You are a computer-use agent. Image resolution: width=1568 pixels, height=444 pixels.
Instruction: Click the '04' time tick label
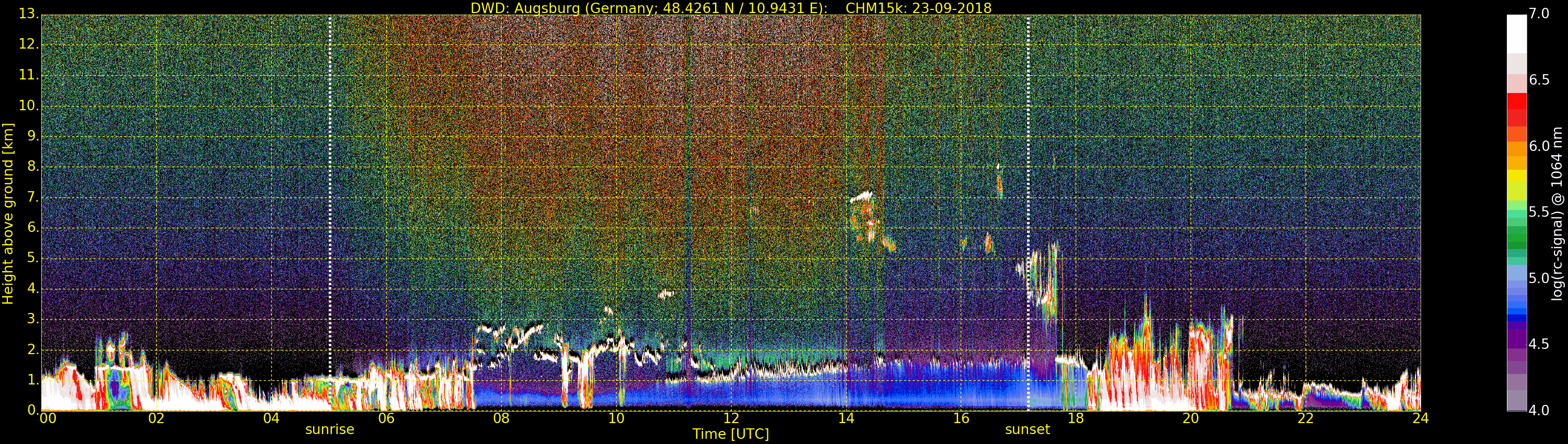(271, 418)
